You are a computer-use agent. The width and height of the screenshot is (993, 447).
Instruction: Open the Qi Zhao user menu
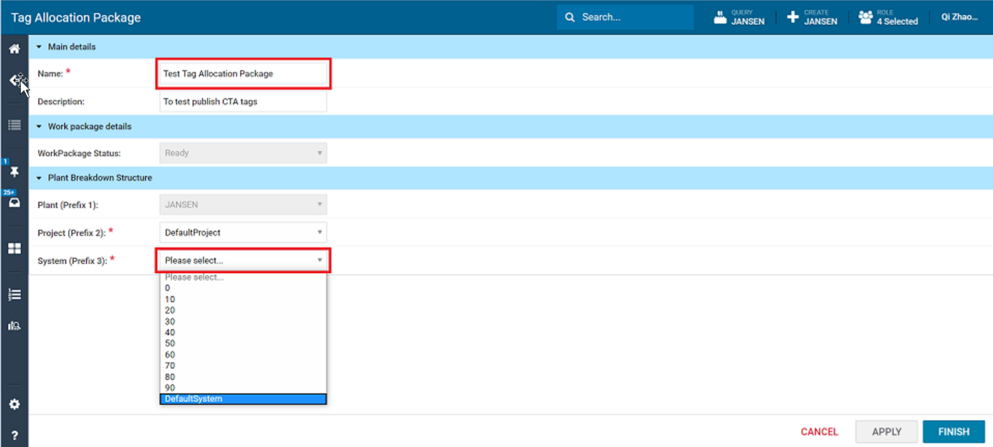pos(959,17)
